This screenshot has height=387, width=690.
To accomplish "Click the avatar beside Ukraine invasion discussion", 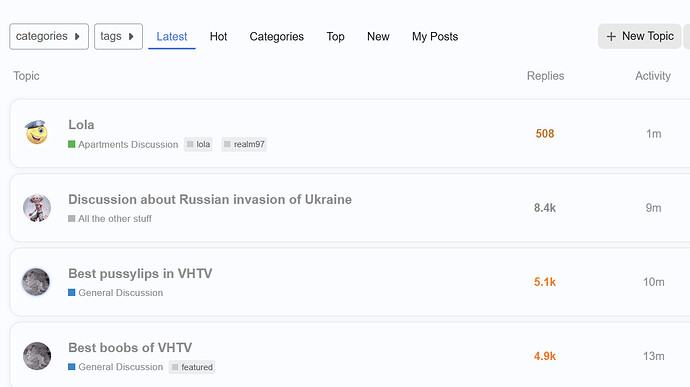I will pyautogui.click(x=37, y=207).
